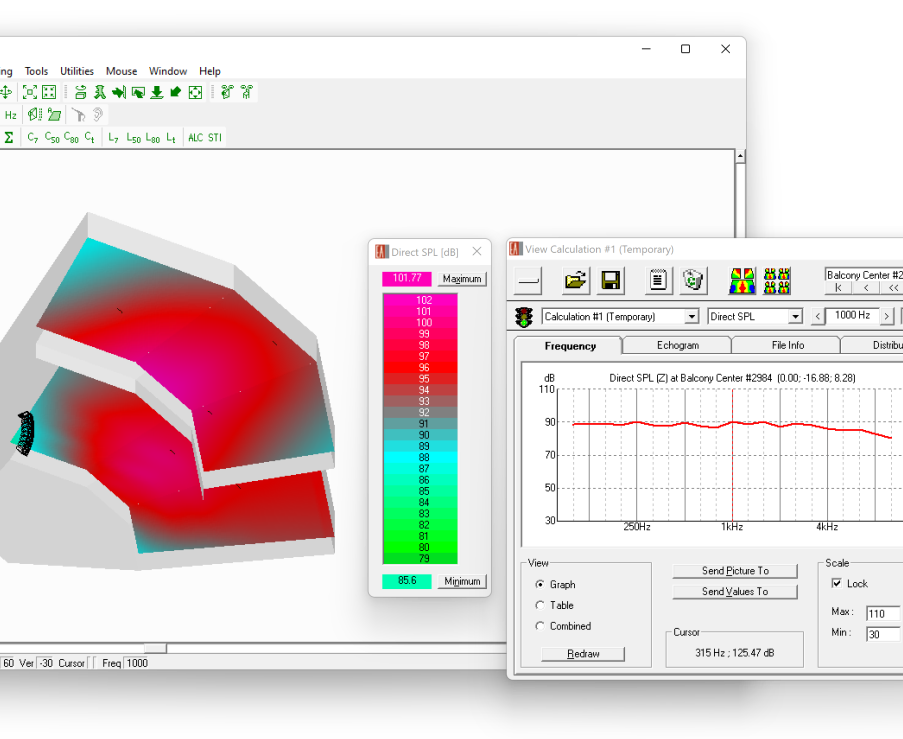Switch to the Echogram tab
Image resolution: width=903 pixels, height=739 pixels.
[677, 345]
